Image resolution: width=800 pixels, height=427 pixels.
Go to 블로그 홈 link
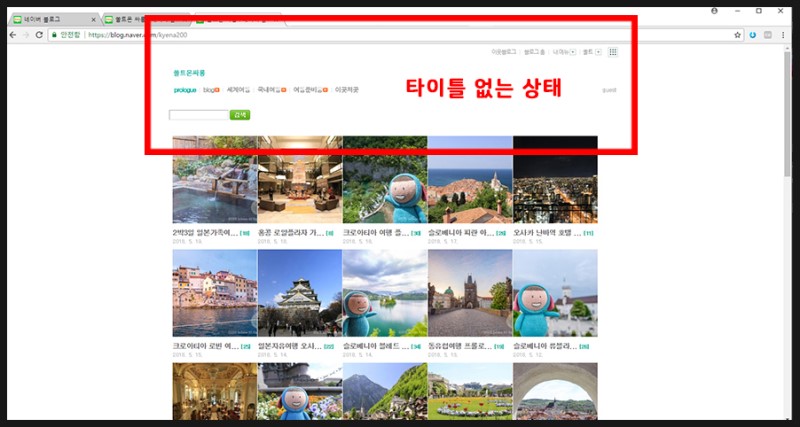[x=534, y=52]
